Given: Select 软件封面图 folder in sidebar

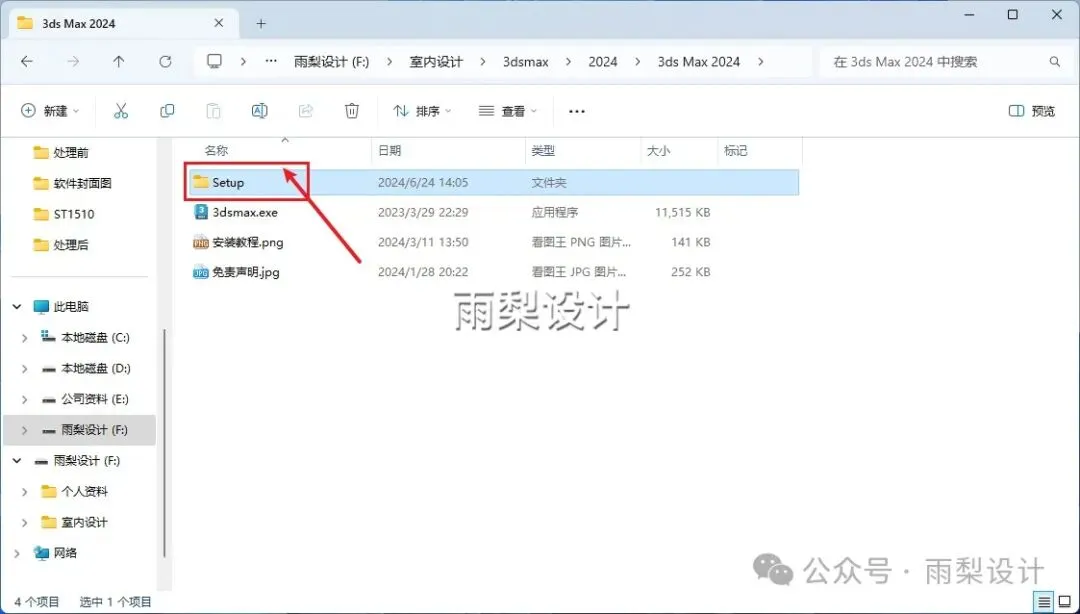Looking at the screenshot, I should [82, 183].
